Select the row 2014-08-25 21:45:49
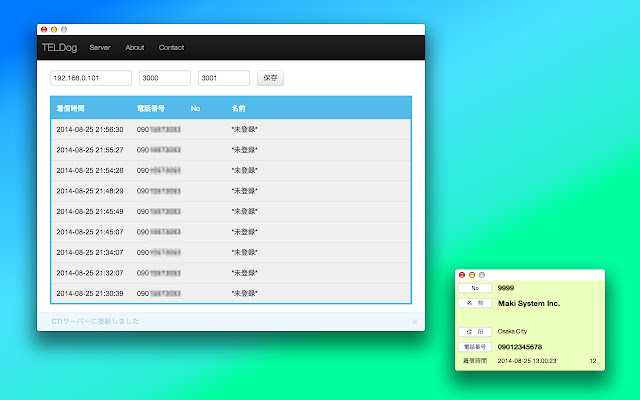640x400 pixels. 231,211
